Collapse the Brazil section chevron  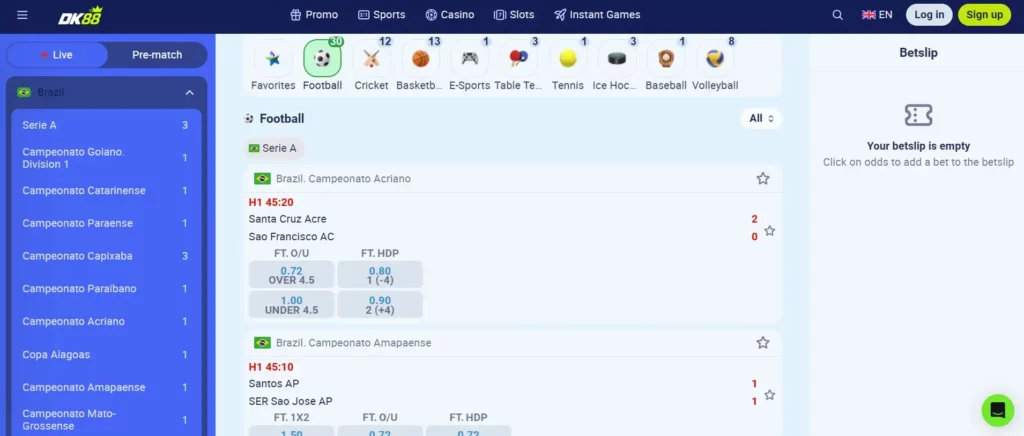tap(189, 93)
